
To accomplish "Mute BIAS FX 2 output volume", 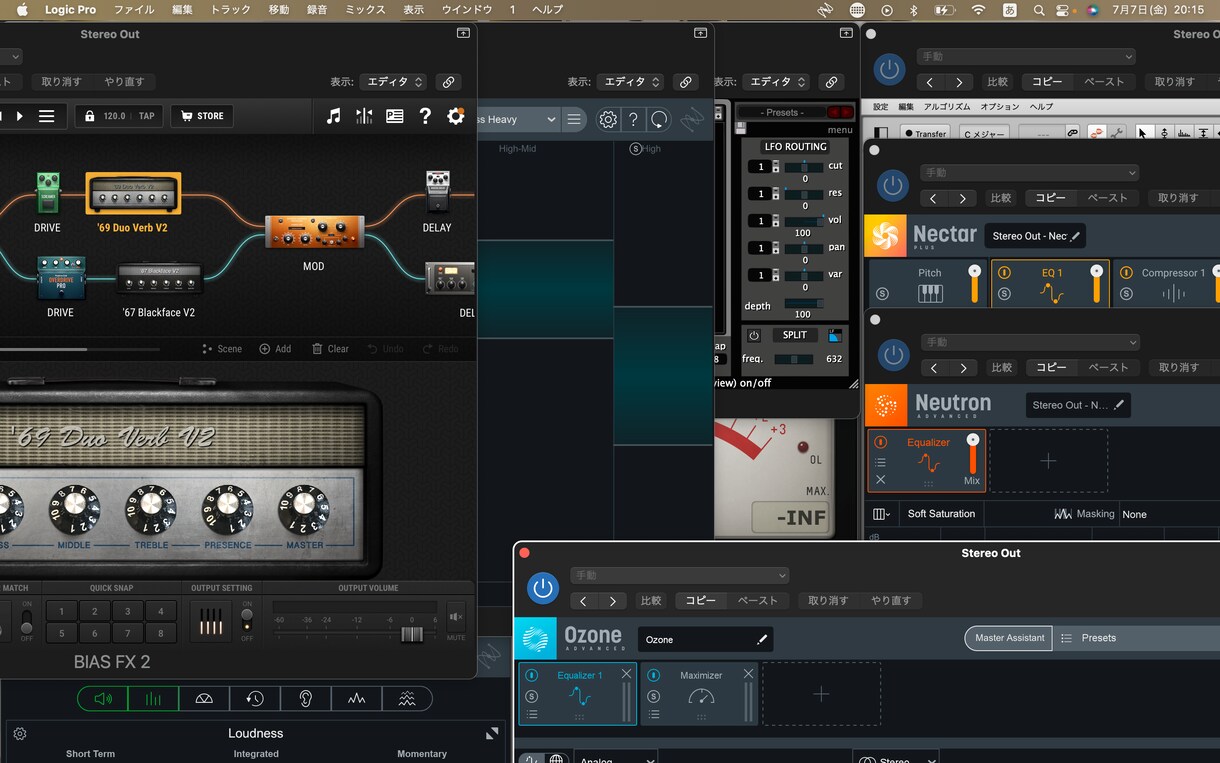I will point(456,617).
